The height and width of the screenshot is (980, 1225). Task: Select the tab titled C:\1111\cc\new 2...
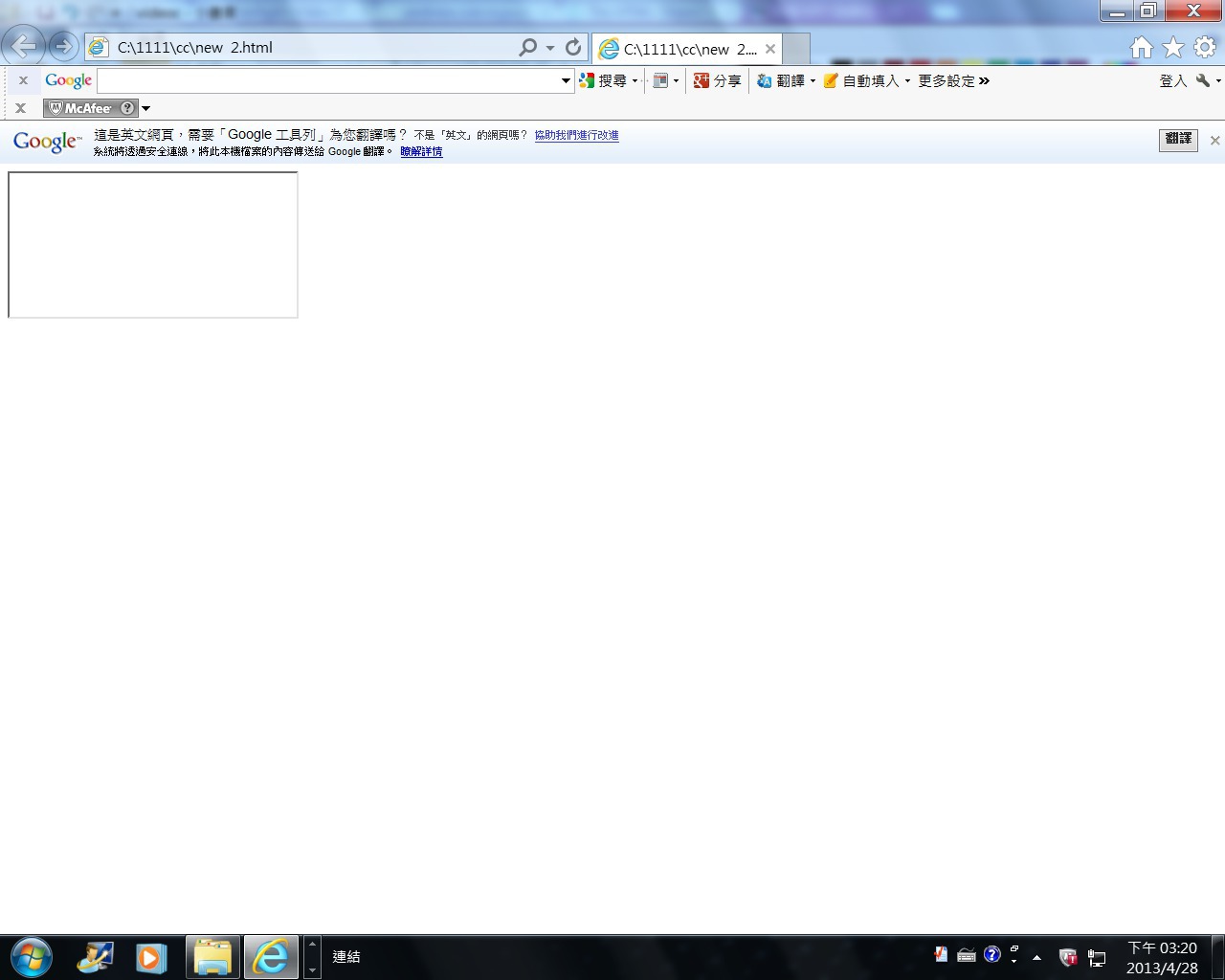click(687, 49)
